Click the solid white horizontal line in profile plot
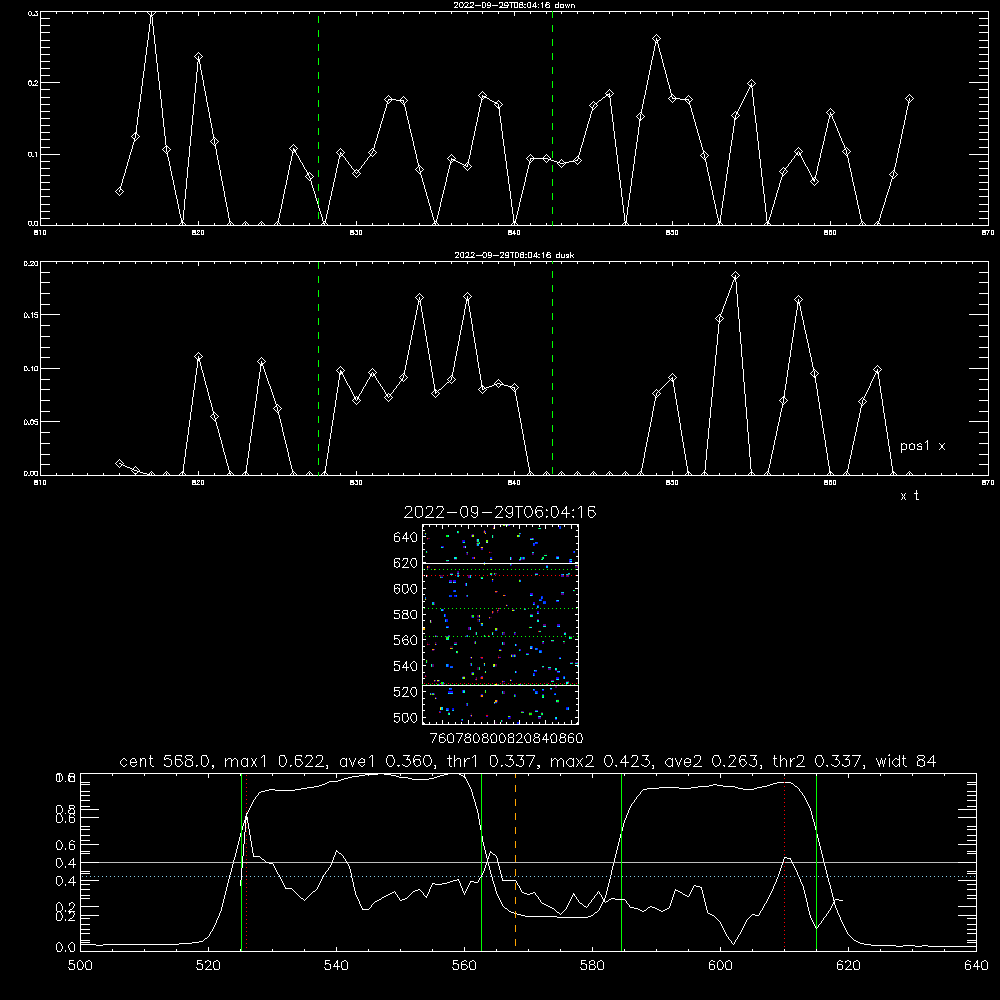1000x1000 pixels. point(528,863)
